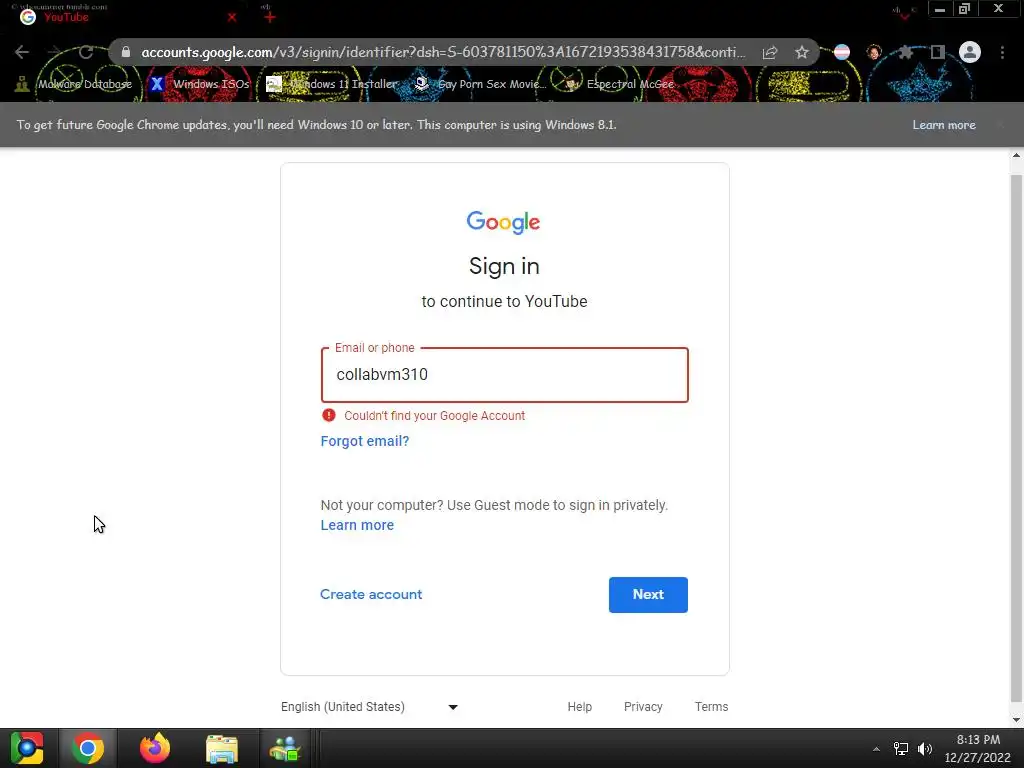The image size is (1024, 768).
Task: Open the Malware Database bookmark
Action: (74, 84)
